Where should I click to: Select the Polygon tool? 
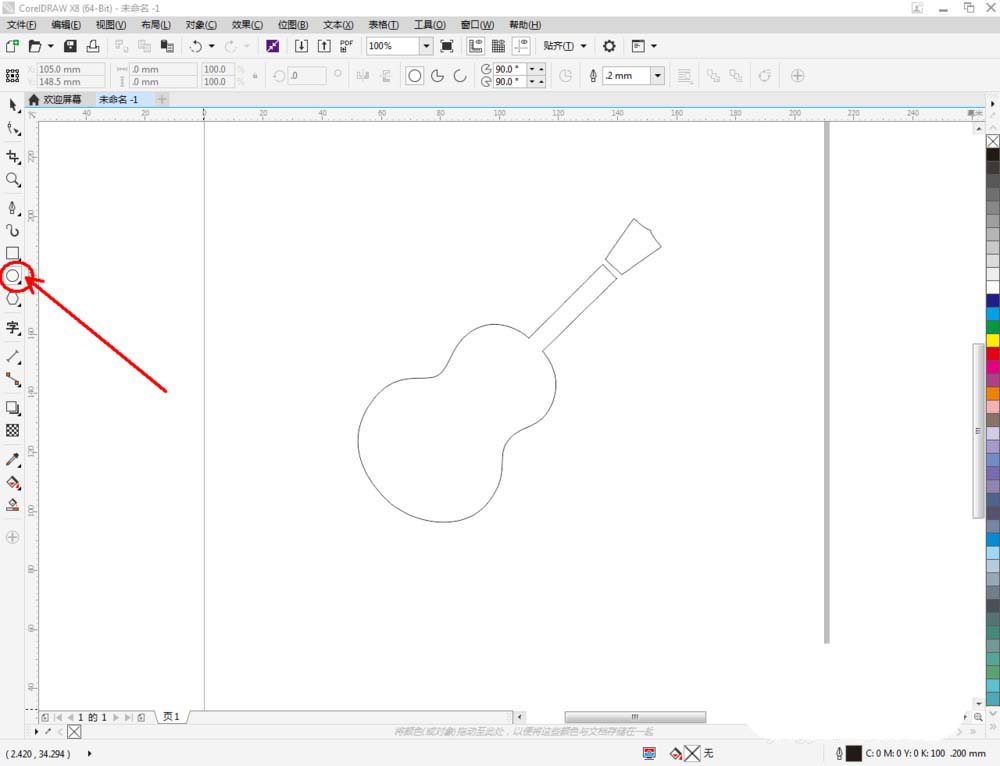pyautogui.click(x=13, y=299)
